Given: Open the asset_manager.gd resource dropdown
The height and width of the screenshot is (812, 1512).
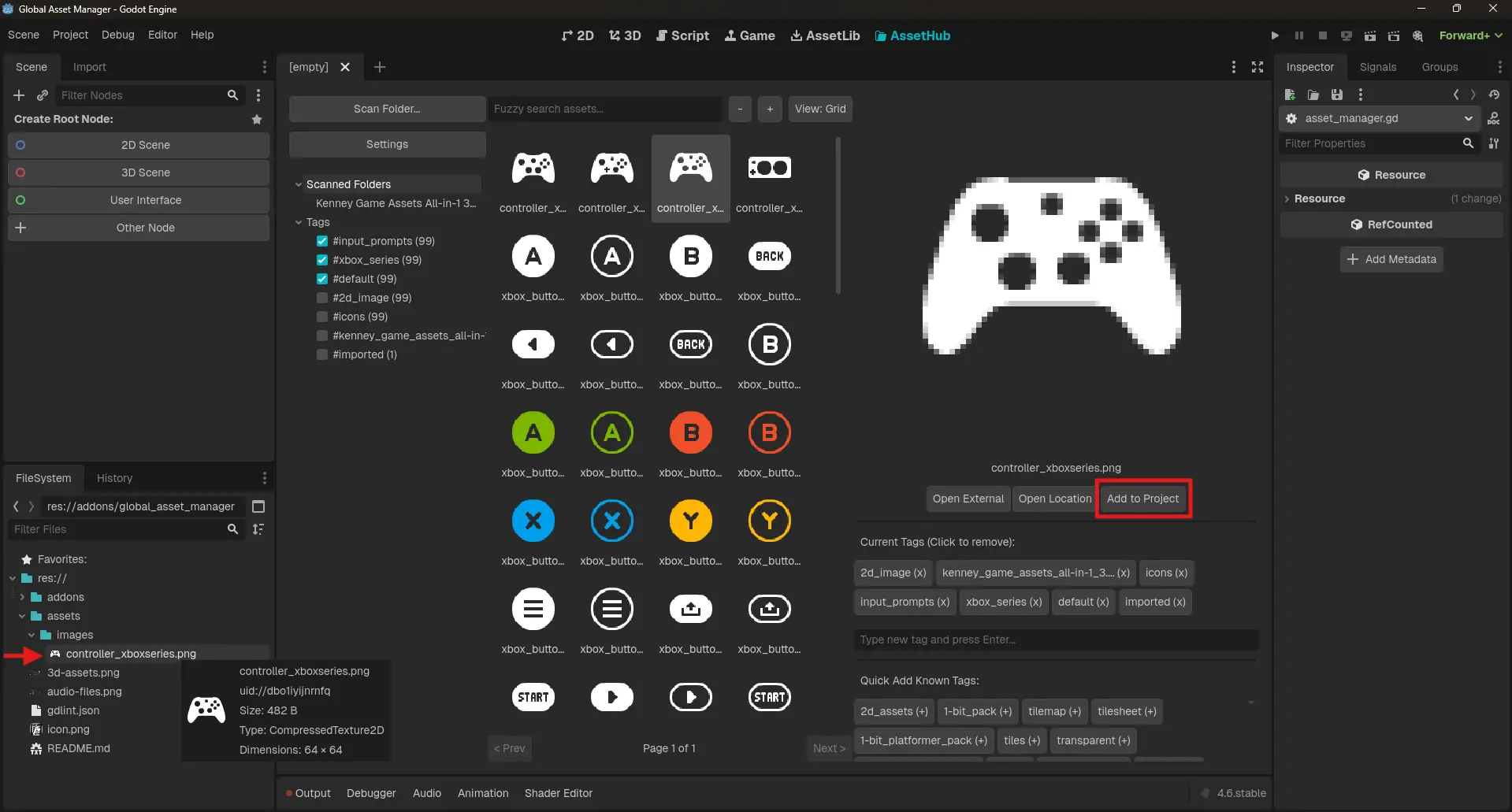Looking at the screenshot, I should point(1468,118).
